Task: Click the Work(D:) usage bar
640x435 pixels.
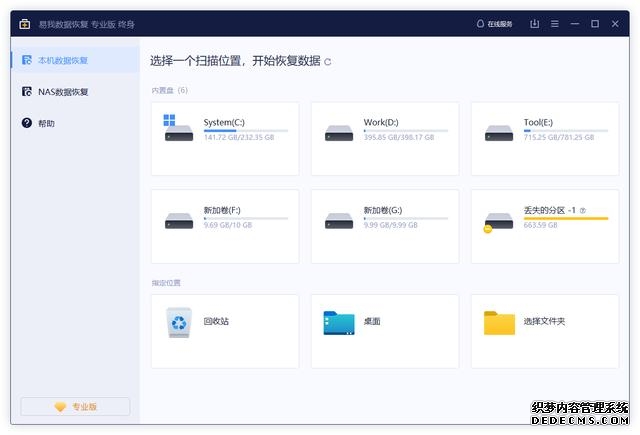Action: [x=406, y=131]
